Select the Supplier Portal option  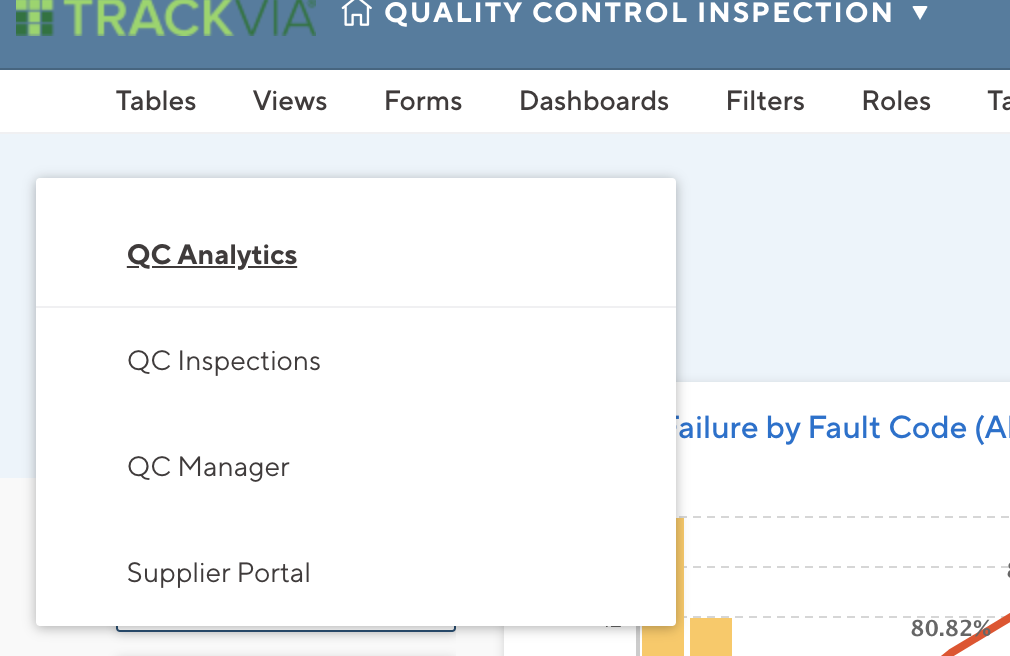pos(218,573)
